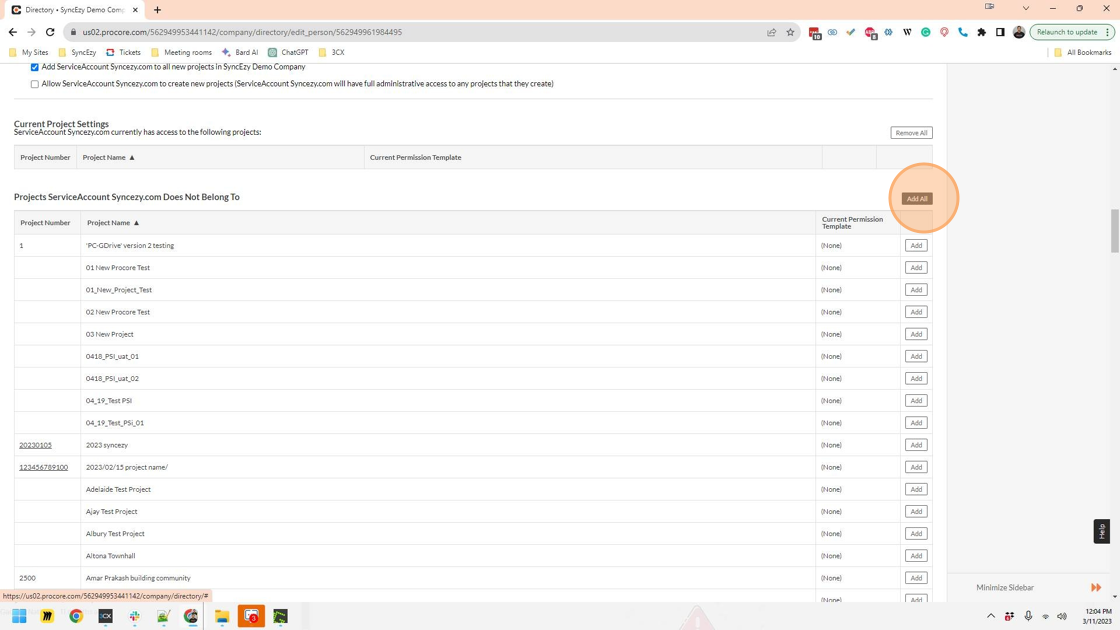Open project number 123456789100 link
Image resolution: width=1120 pixels, height=630 pixels.
pos(44,467)
